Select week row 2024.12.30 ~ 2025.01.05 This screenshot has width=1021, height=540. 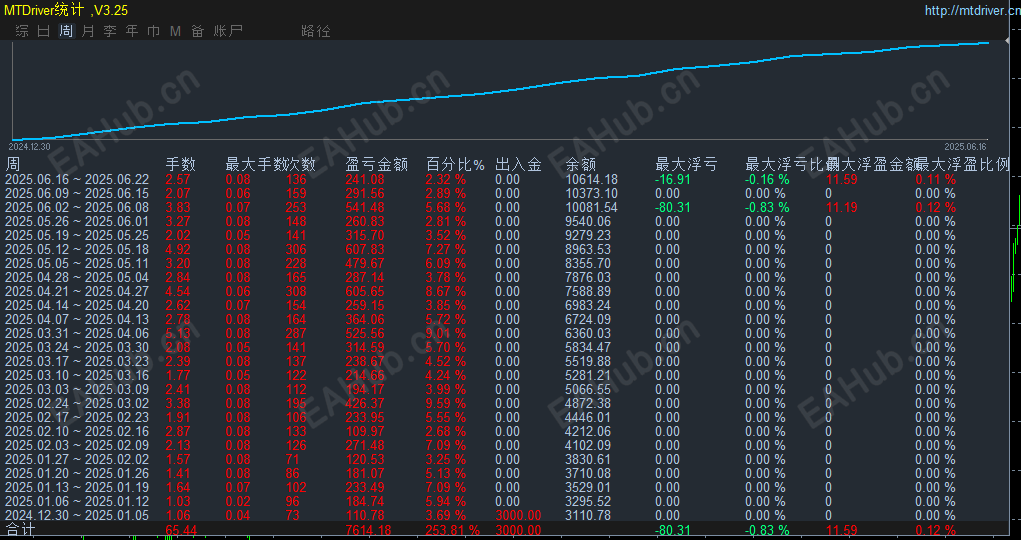coord(77,515)
